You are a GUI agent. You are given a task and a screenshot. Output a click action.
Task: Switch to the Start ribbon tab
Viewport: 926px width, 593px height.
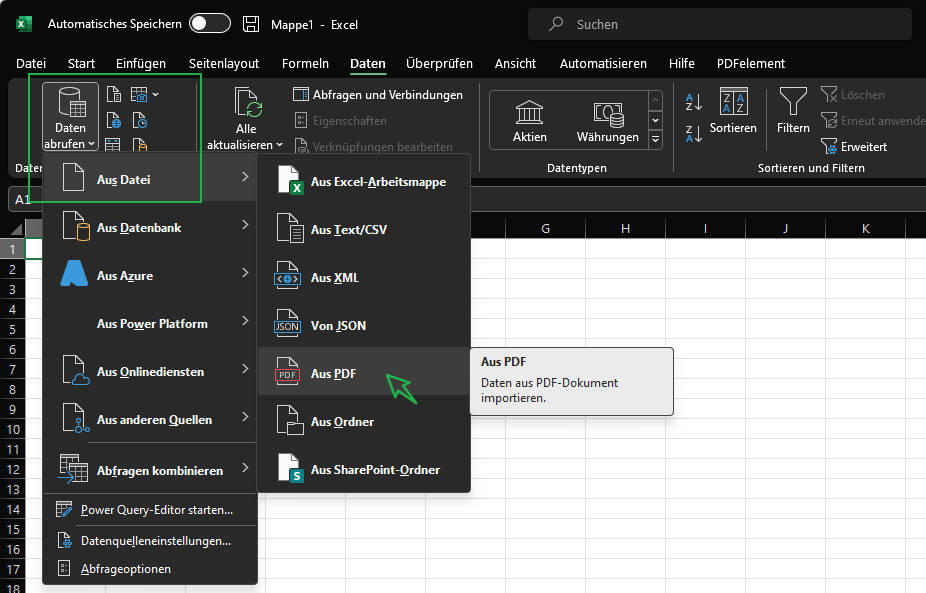(x=81, y=63)
